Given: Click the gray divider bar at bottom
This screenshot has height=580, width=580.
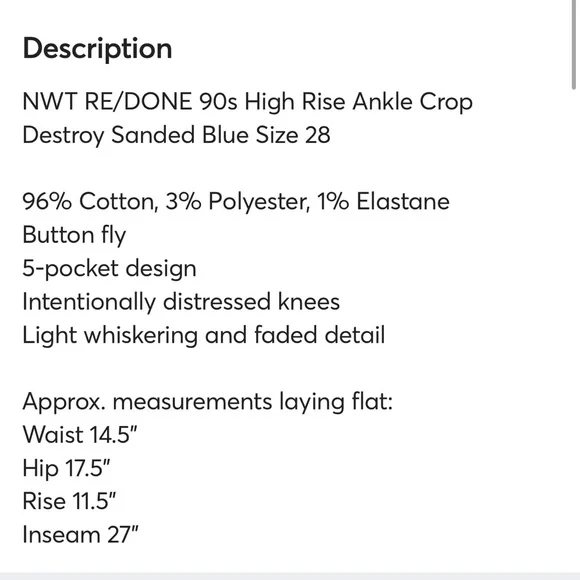Looking at the screenshot, I should (290, 576).
